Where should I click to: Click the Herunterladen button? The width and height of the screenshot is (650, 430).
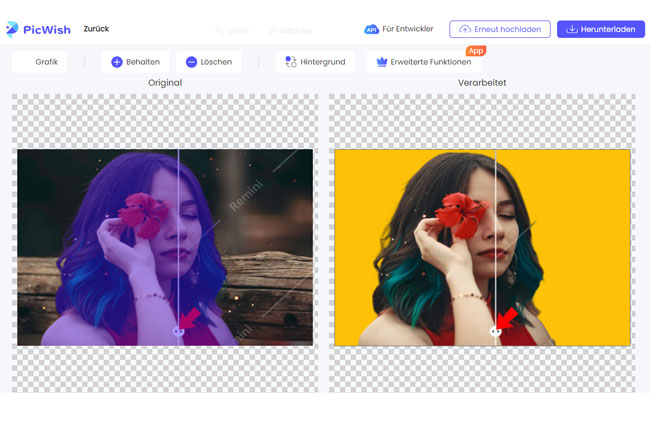[601, 29]
